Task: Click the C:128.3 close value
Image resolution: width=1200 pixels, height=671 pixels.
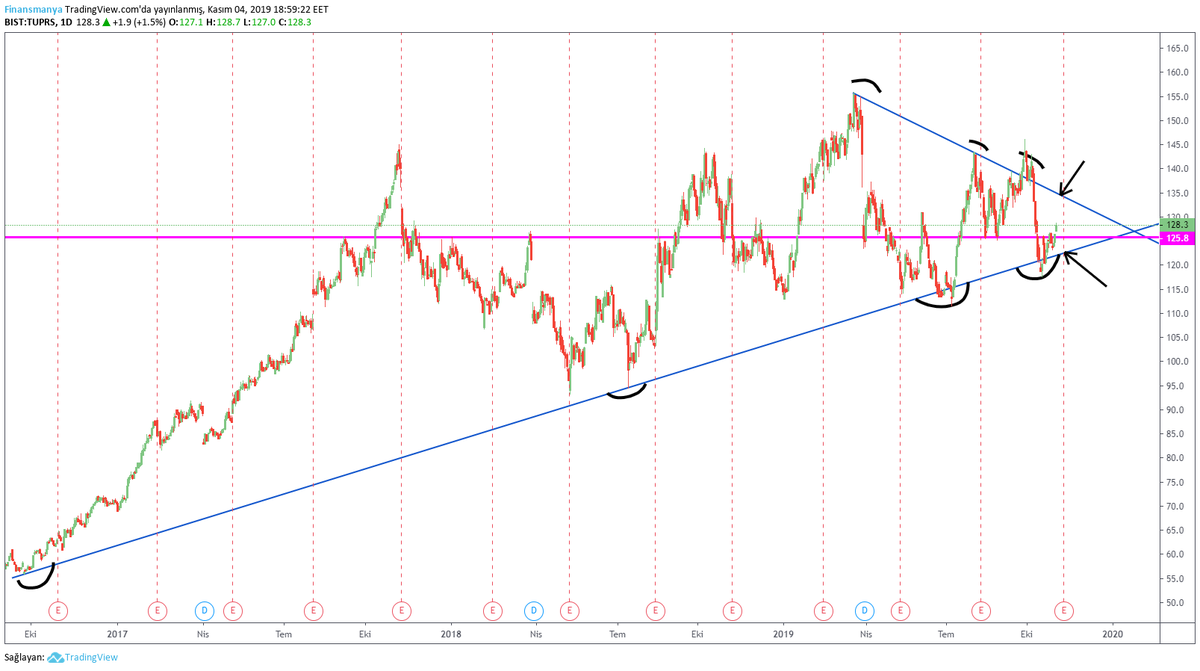Action: 295,21
